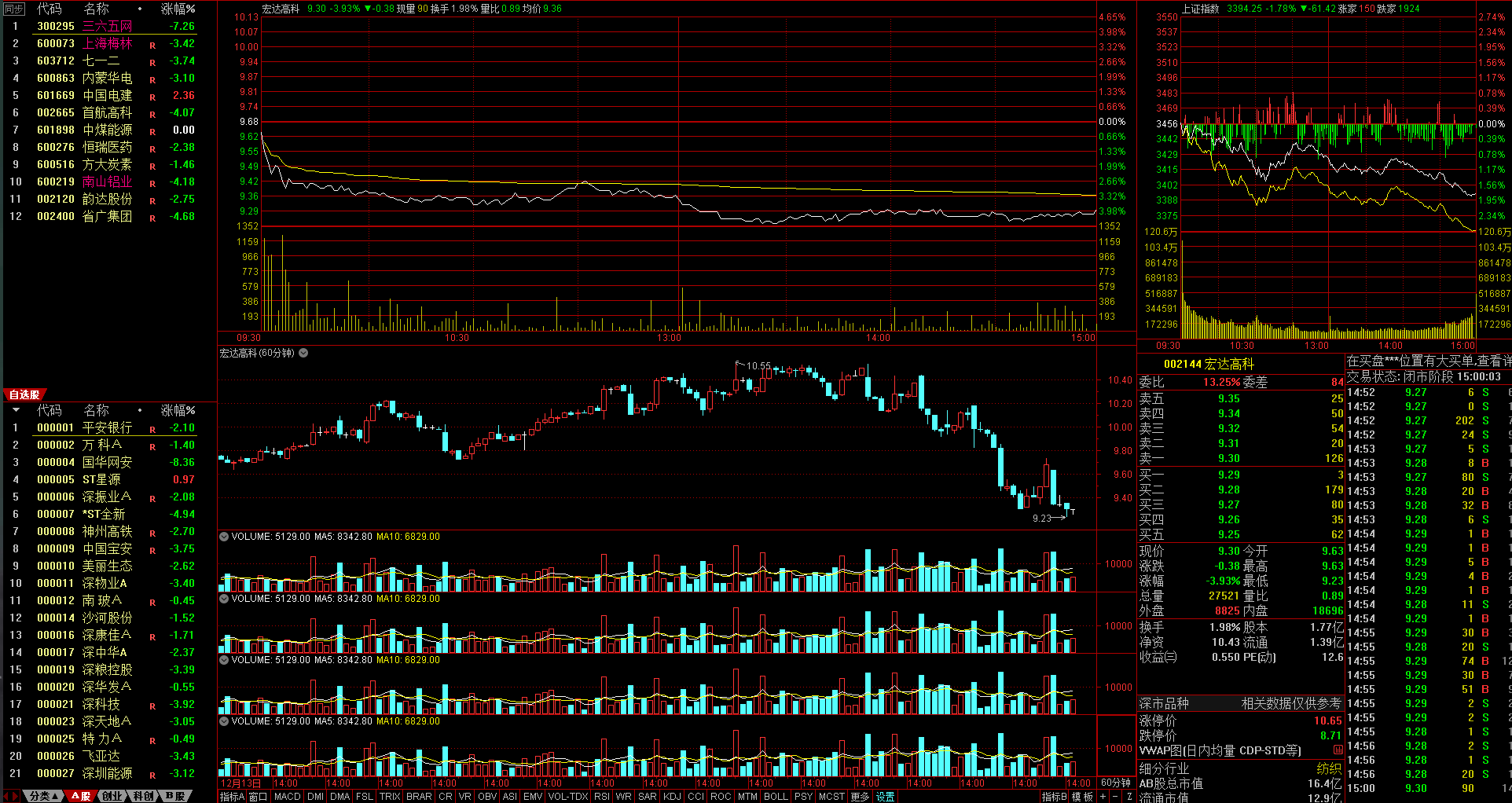Select the 指标B tab
Viewport: 1512px width, 803px height.
pyautogui.click(x=1055, y=796)
